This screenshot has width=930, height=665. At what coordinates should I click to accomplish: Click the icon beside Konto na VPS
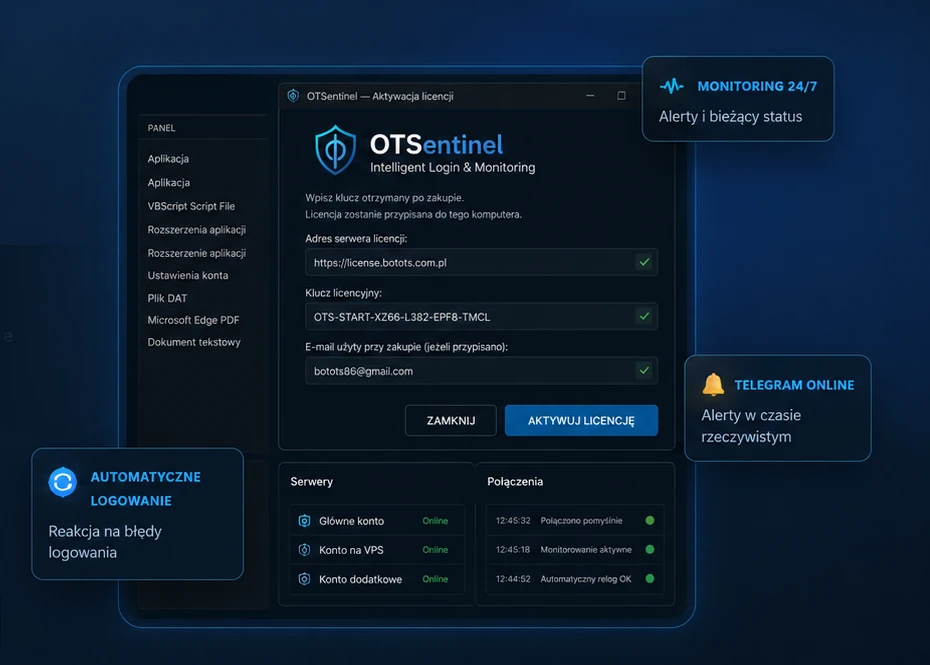(x=304, y=550)
